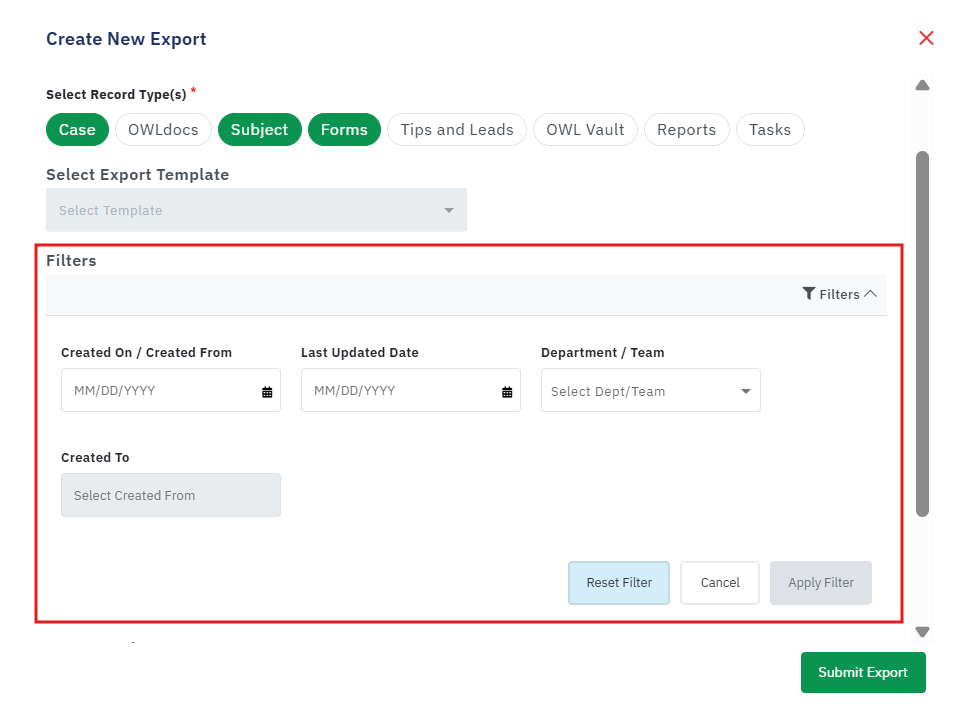
Task: Click the Select Record Type(s) label
Action: click(x=116, y=94)
